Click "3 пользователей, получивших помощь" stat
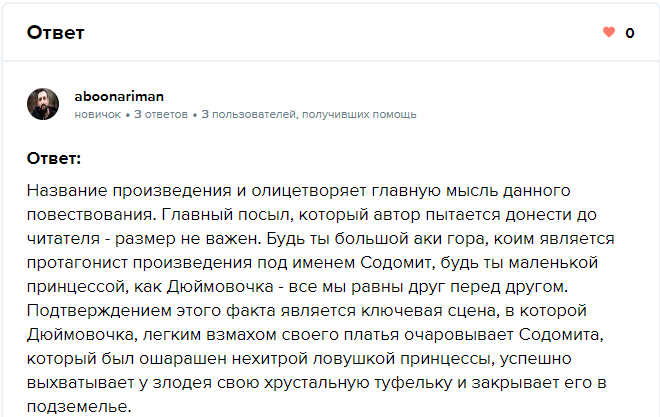The height and width of the screenshot is (417, 660). (309, 114)
